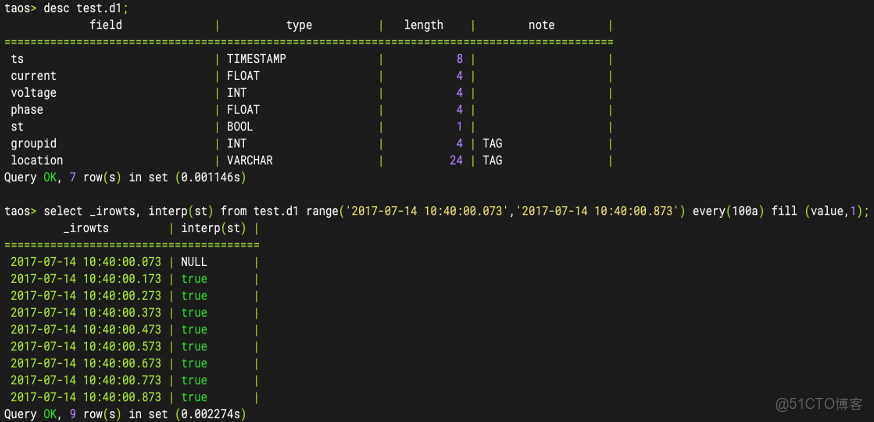
Task: Click the NULL value in results
Action: [194, 262]
